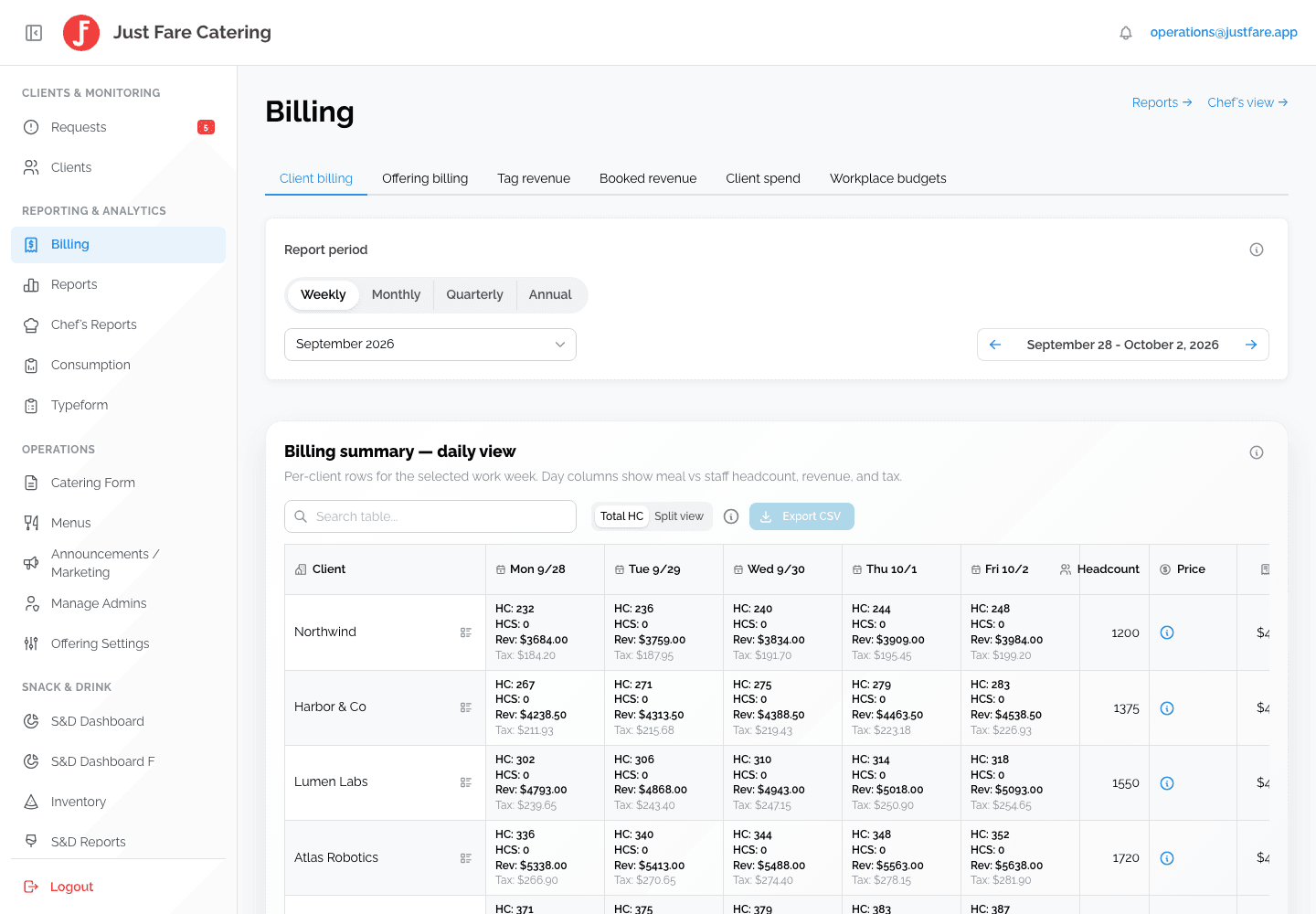View Northwind headcount info icon

pyautogui.click(x=1167, y=632)
